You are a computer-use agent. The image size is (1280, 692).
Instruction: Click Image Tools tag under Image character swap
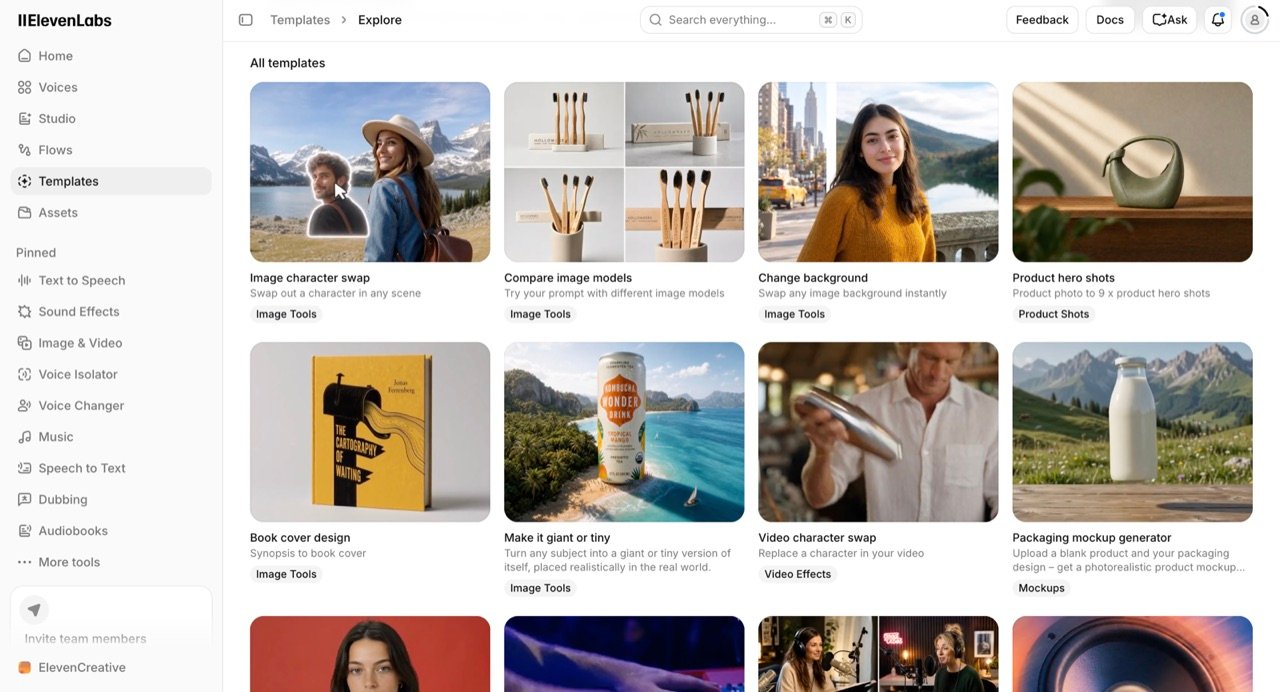(x=286, y=314)
